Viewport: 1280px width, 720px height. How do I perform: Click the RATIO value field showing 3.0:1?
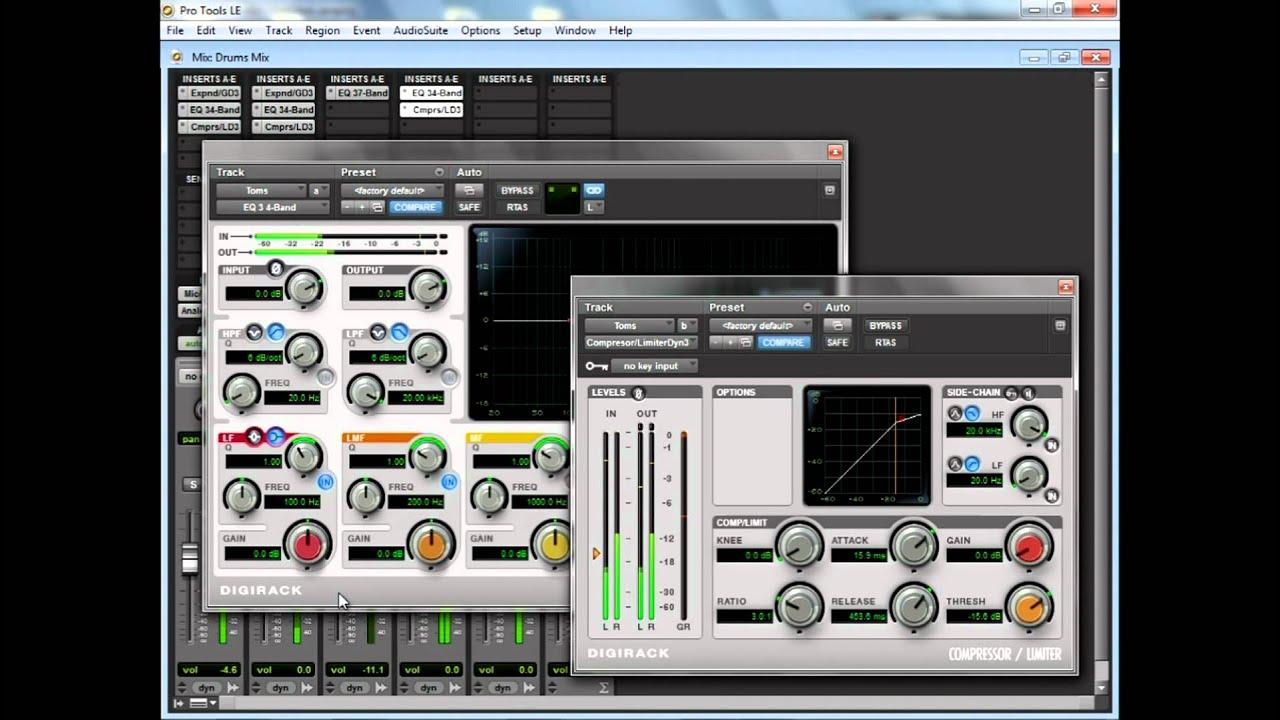(x=745, y=616)
